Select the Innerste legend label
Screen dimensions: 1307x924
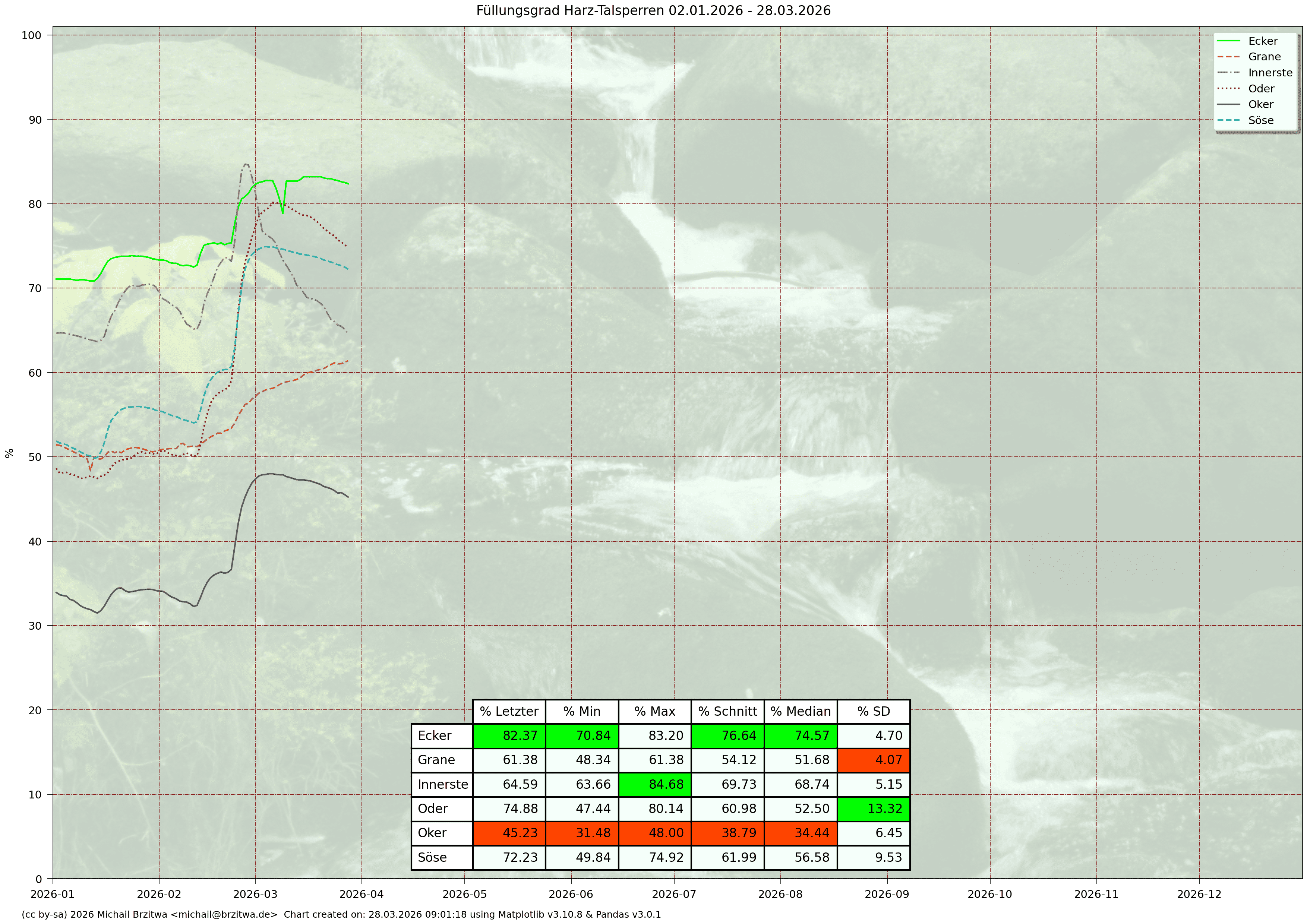(x=1270, y=73)
